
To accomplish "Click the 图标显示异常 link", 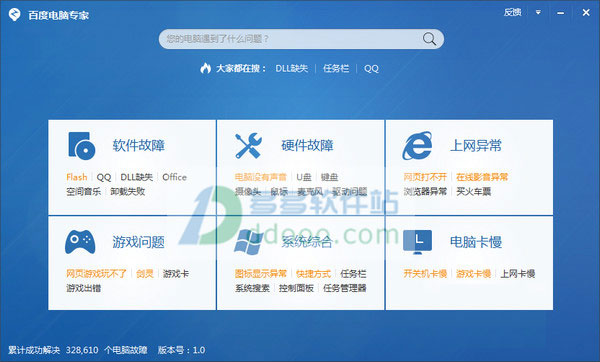I will (x=261, y=274).
